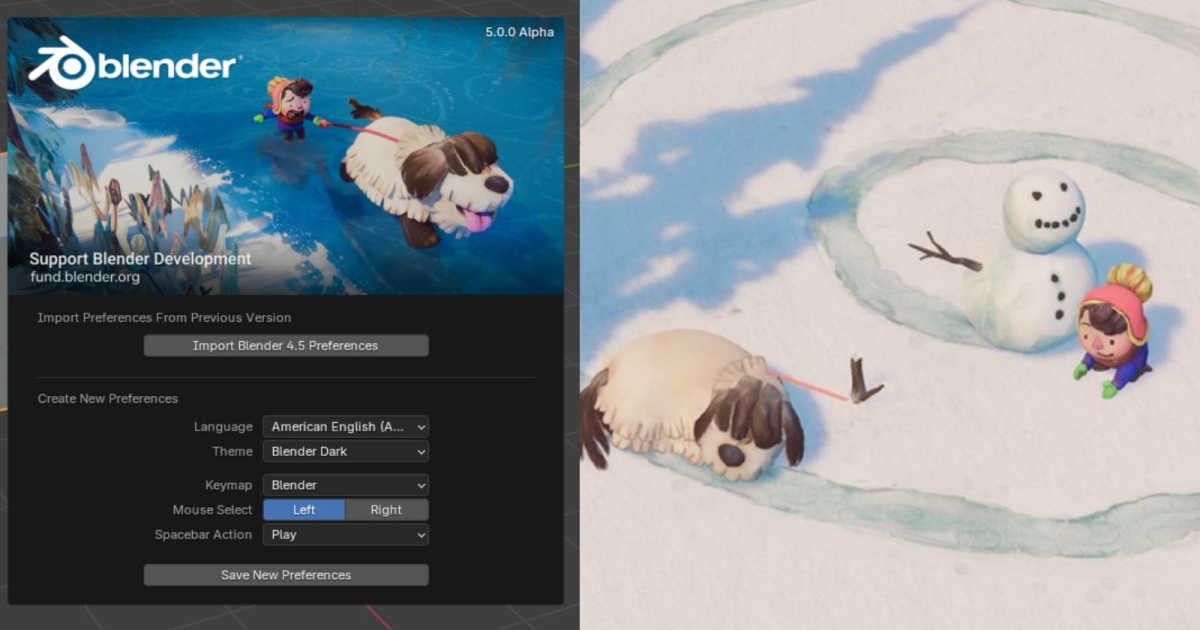Select Right for Mouse Select

(x=387, y=510)
